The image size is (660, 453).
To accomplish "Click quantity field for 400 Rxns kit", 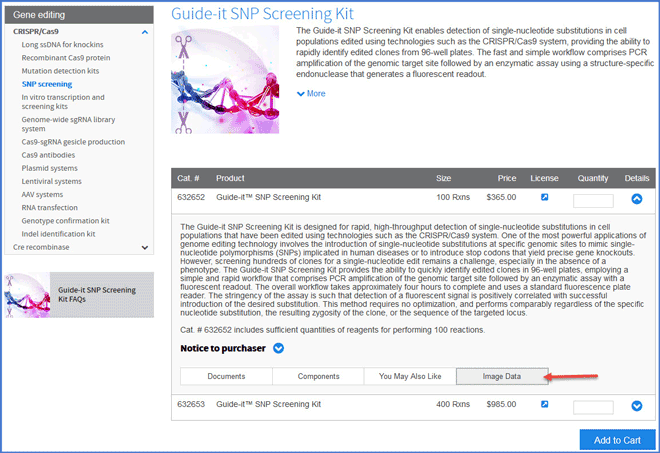I will click(x=593, y=407).
